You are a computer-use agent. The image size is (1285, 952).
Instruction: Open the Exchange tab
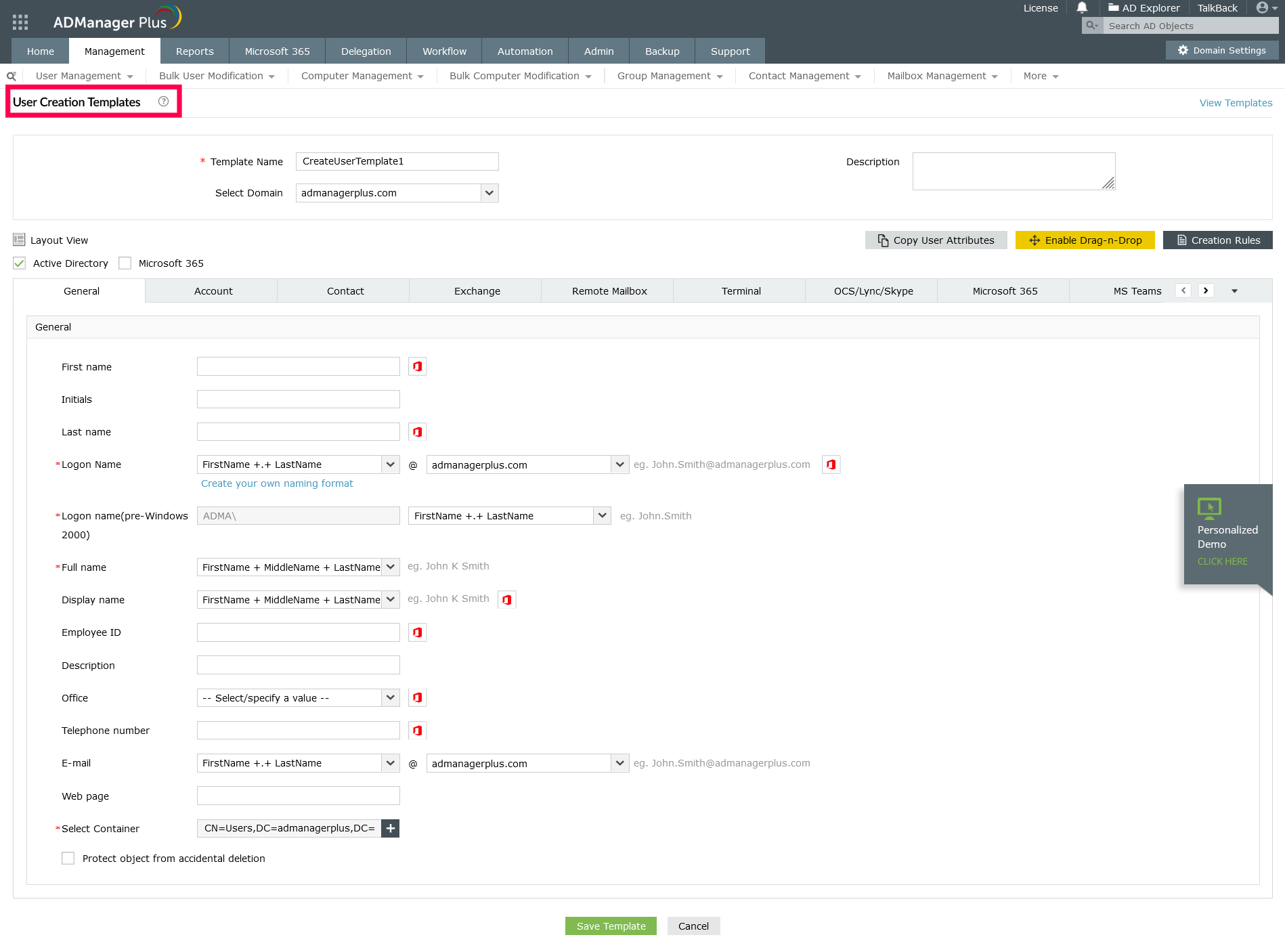477,291
